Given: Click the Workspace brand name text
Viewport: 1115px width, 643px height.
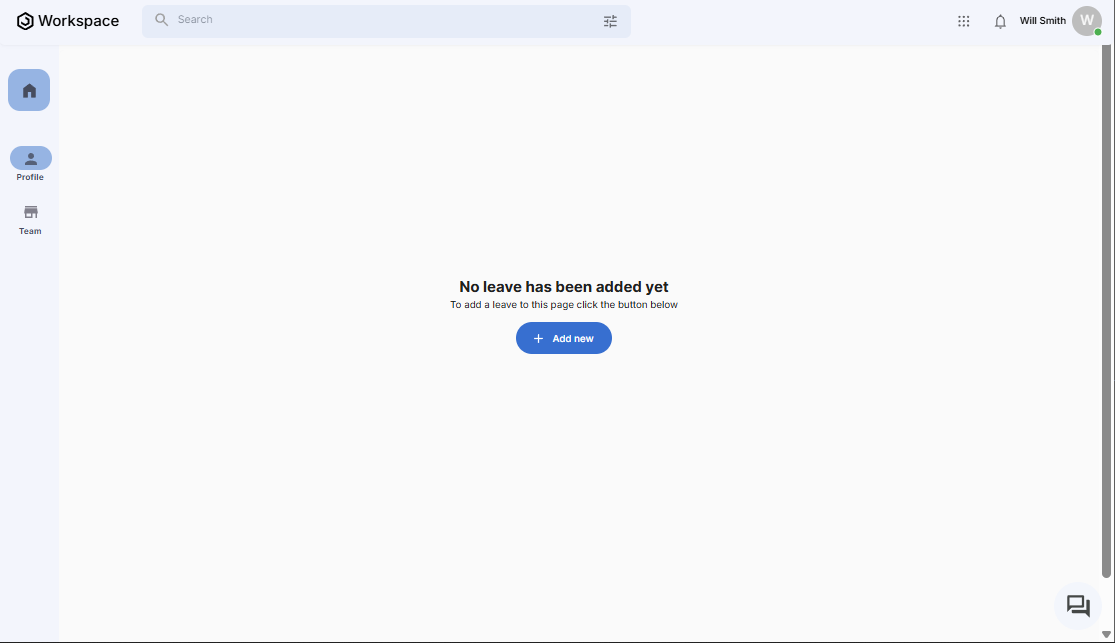Looking at the screenshot, I should pos(79,21).
